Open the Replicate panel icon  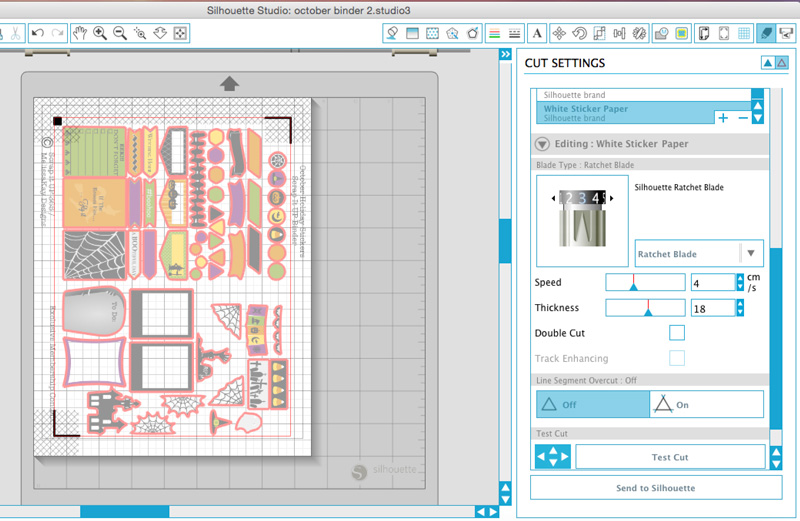[639, 34]
